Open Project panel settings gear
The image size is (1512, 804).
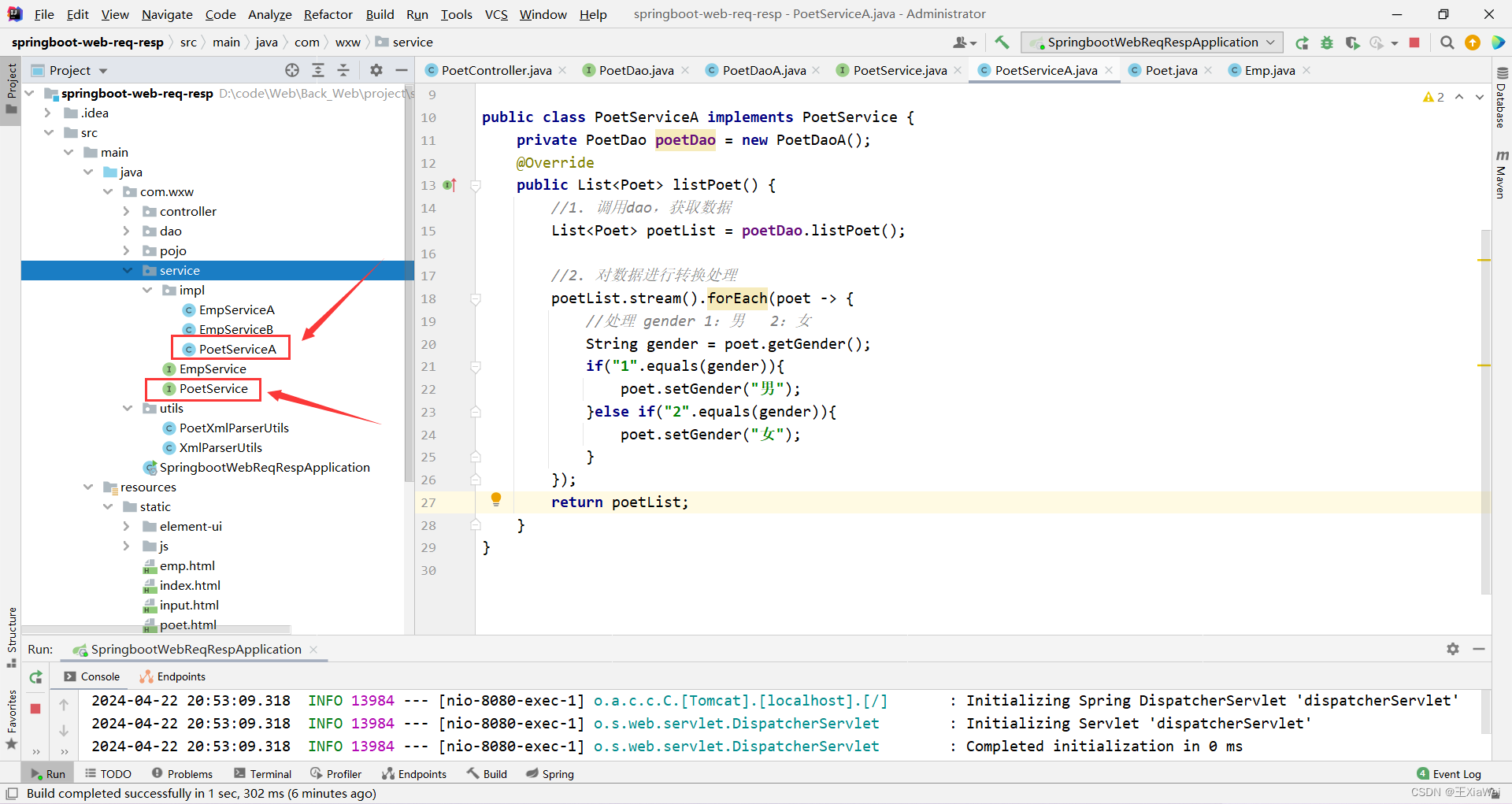[376, 70]
